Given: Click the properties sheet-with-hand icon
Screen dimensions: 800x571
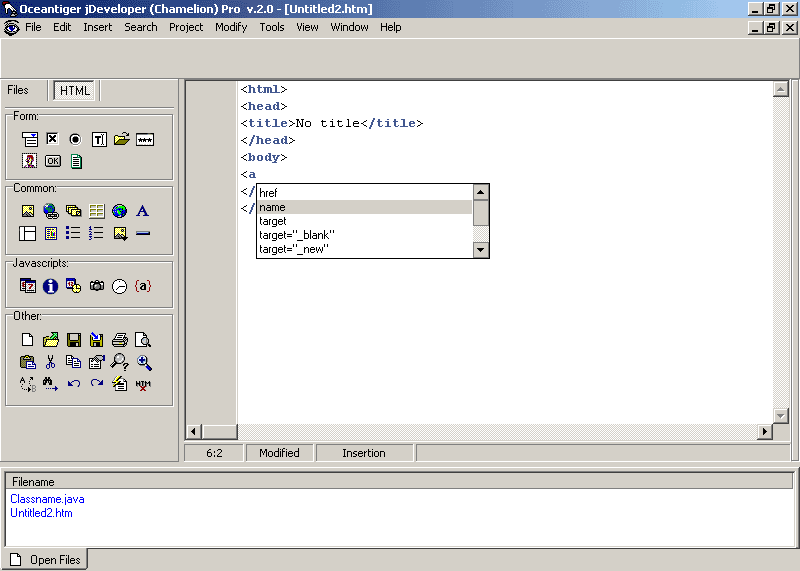Looking at the screenshot, I should point(96,362).
